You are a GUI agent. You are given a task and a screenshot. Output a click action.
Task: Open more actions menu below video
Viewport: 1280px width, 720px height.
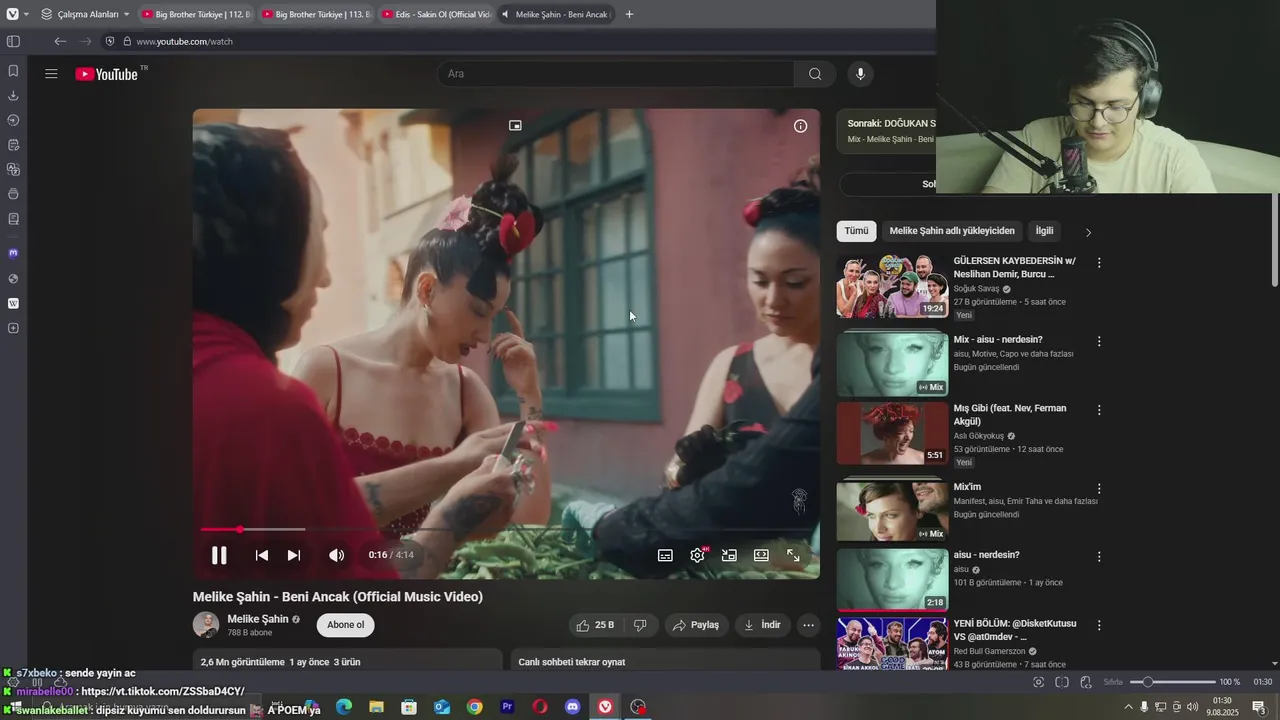tap(808, 625)
